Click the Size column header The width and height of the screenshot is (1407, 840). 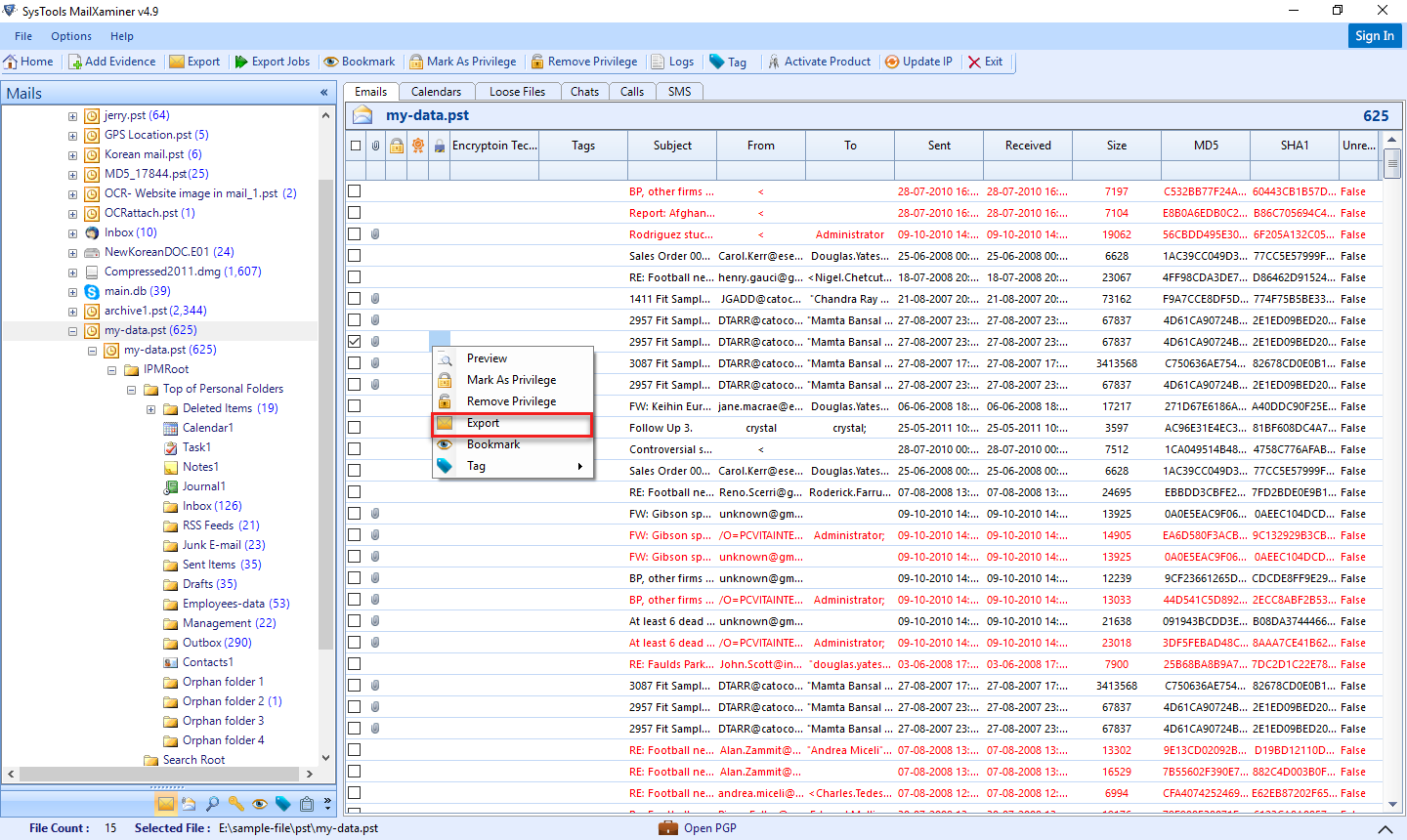coord(1117,146)
